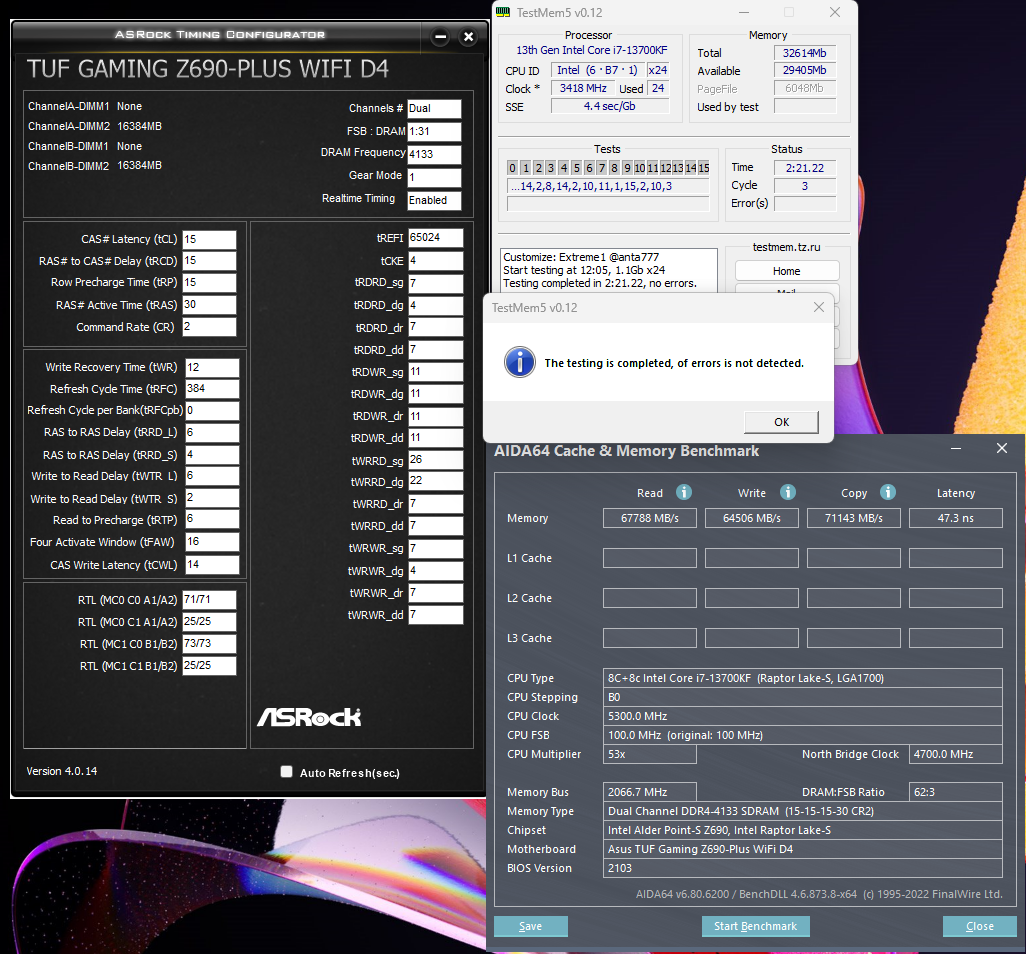Close the ASRock Timing Configurator window
1026x954 pixels.
coord(469,37)
